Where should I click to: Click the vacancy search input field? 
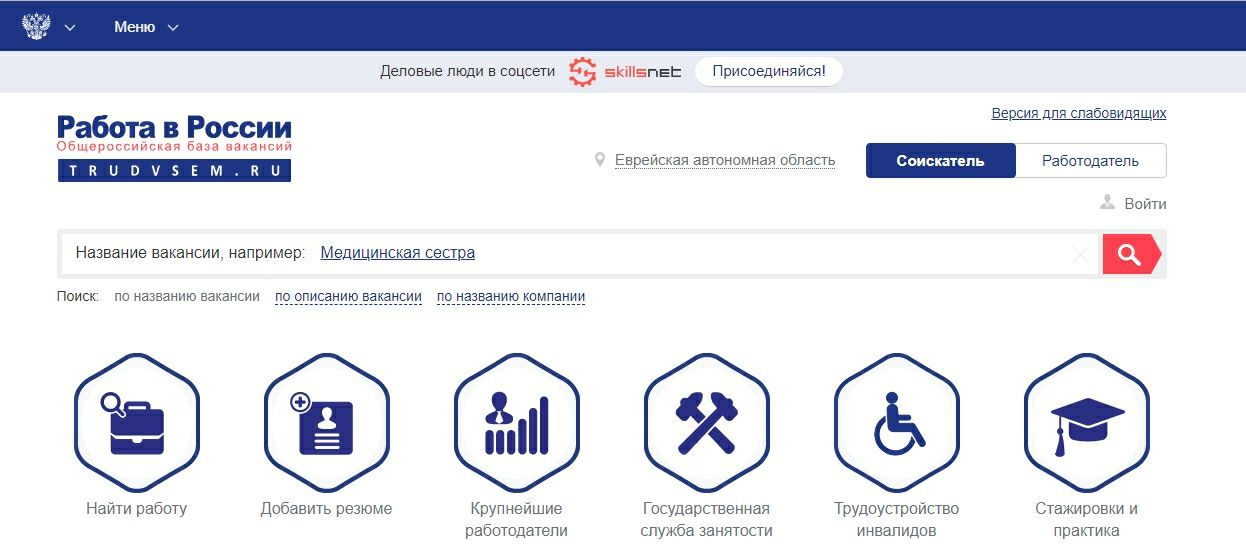[581, 254]
